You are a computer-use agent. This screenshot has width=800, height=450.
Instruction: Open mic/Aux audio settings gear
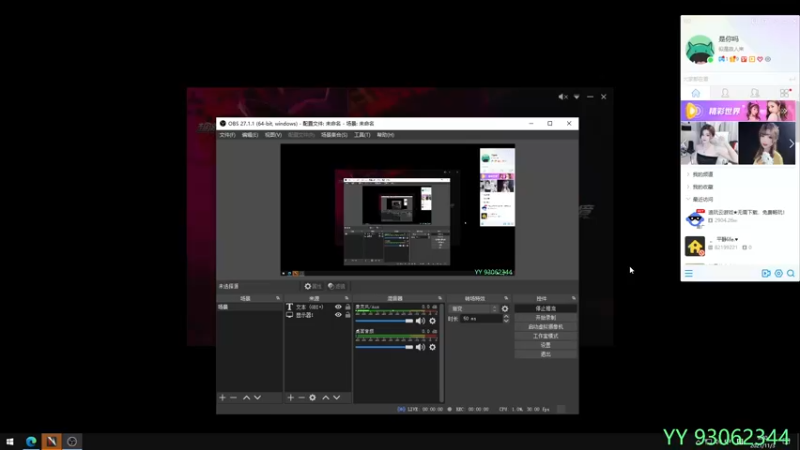433,321
